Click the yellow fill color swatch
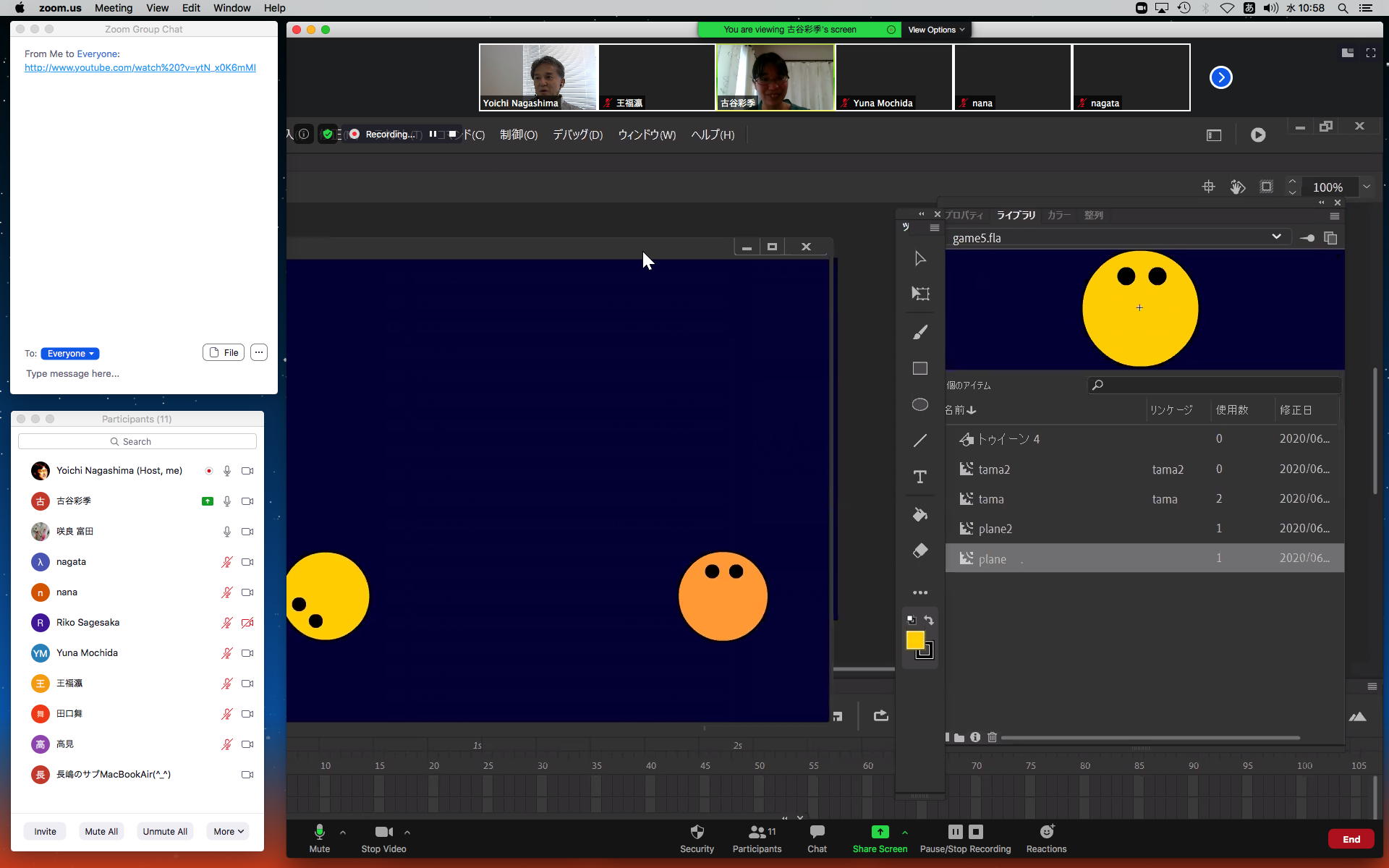 (914, 639)
